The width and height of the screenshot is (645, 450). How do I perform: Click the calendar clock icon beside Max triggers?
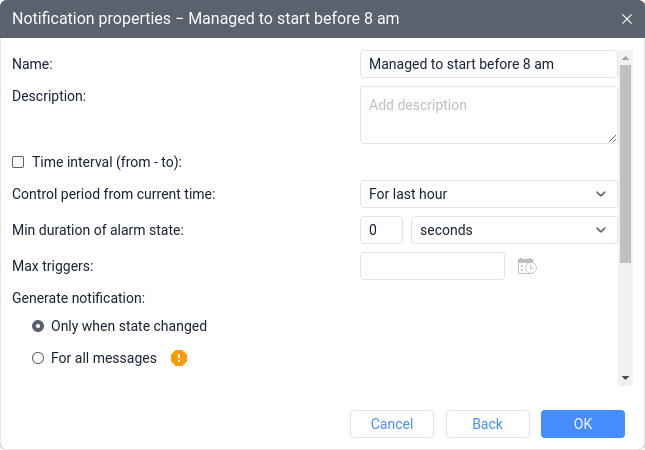coord(527,266)
